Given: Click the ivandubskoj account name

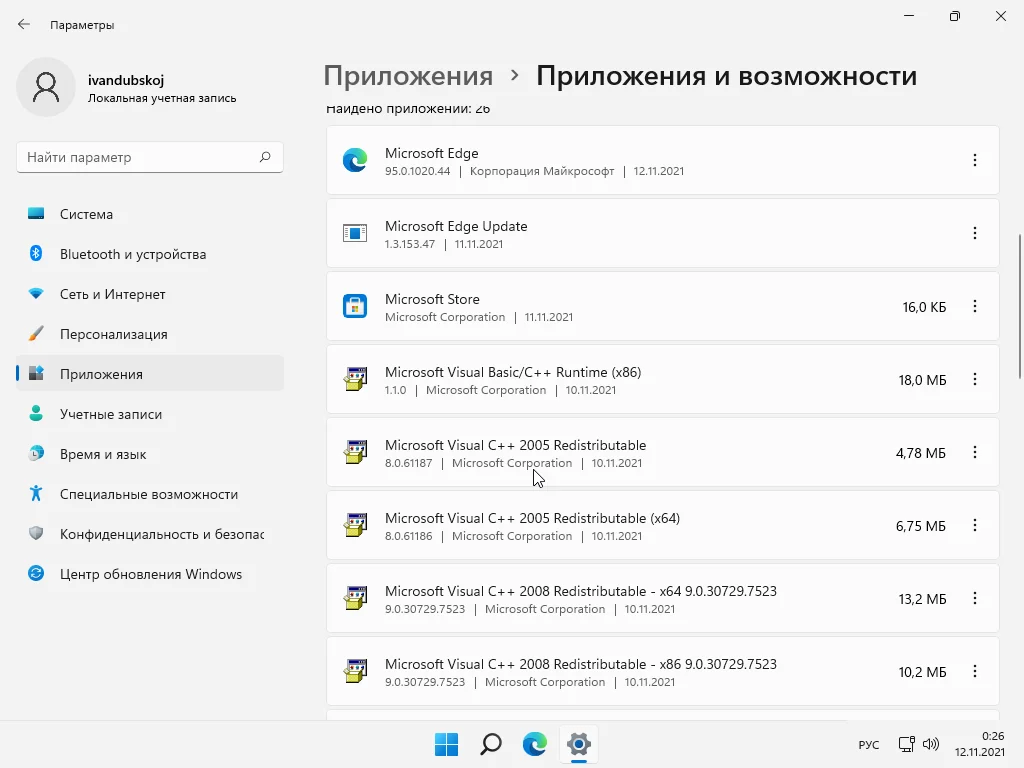Looking at the screenshot, I should tap(126, 80).
